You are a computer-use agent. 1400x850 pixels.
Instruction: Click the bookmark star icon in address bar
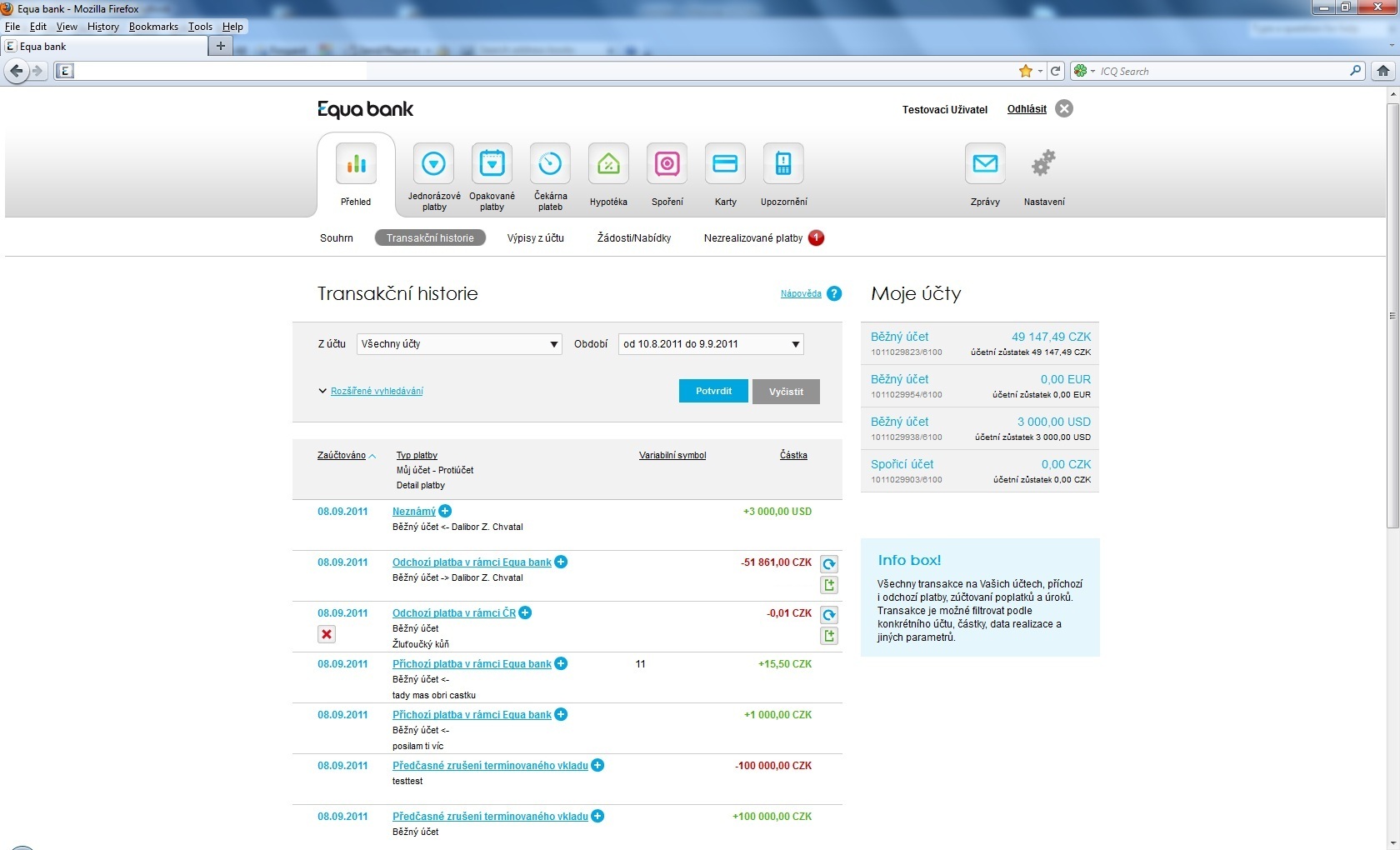pos(1025,71)
